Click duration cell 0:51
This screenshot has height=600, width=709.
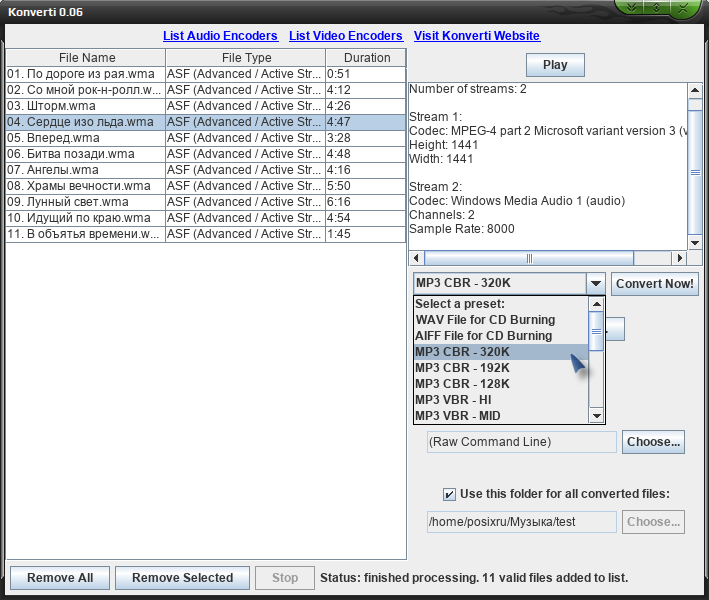click(x=366, y=74)
